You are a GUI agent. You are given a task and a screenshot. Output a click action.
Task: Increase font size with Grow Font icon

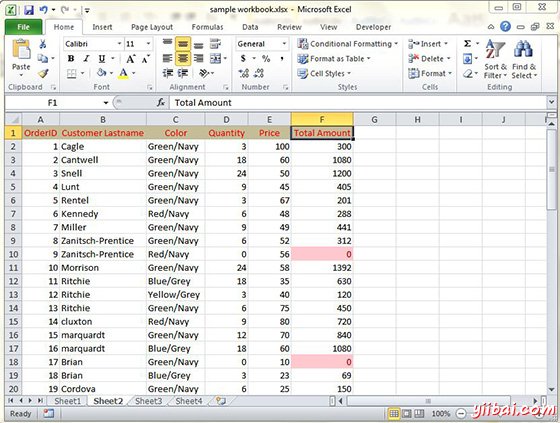[x=131, y=59]
